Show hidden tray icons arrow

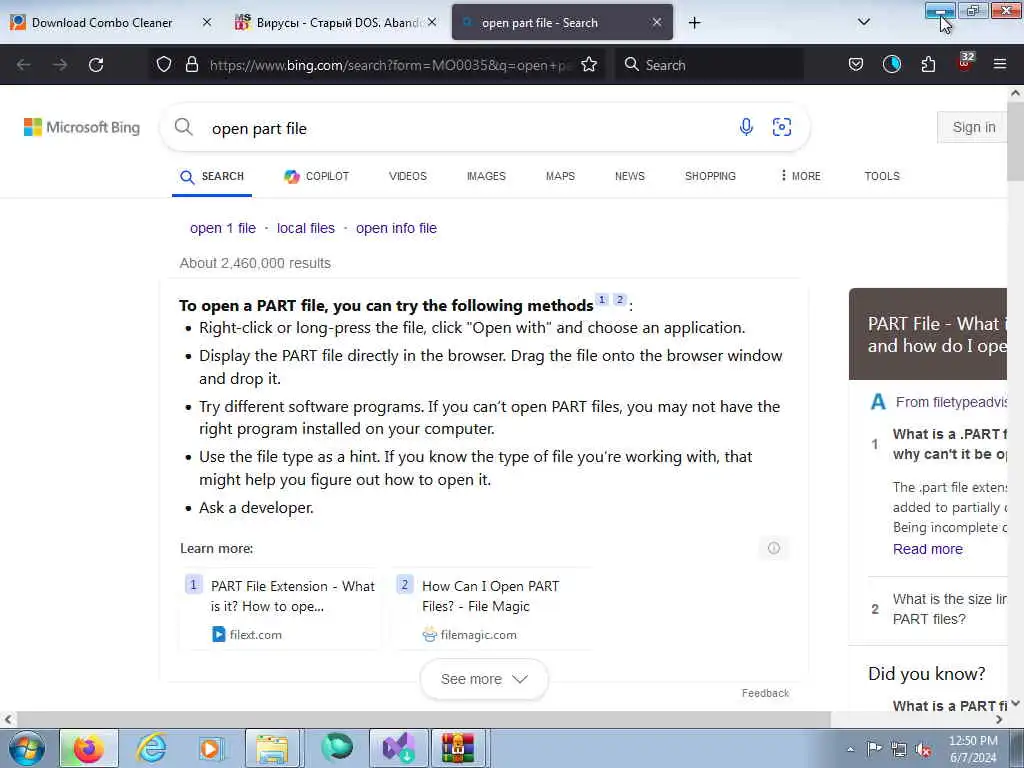click(x=850, y=750)
